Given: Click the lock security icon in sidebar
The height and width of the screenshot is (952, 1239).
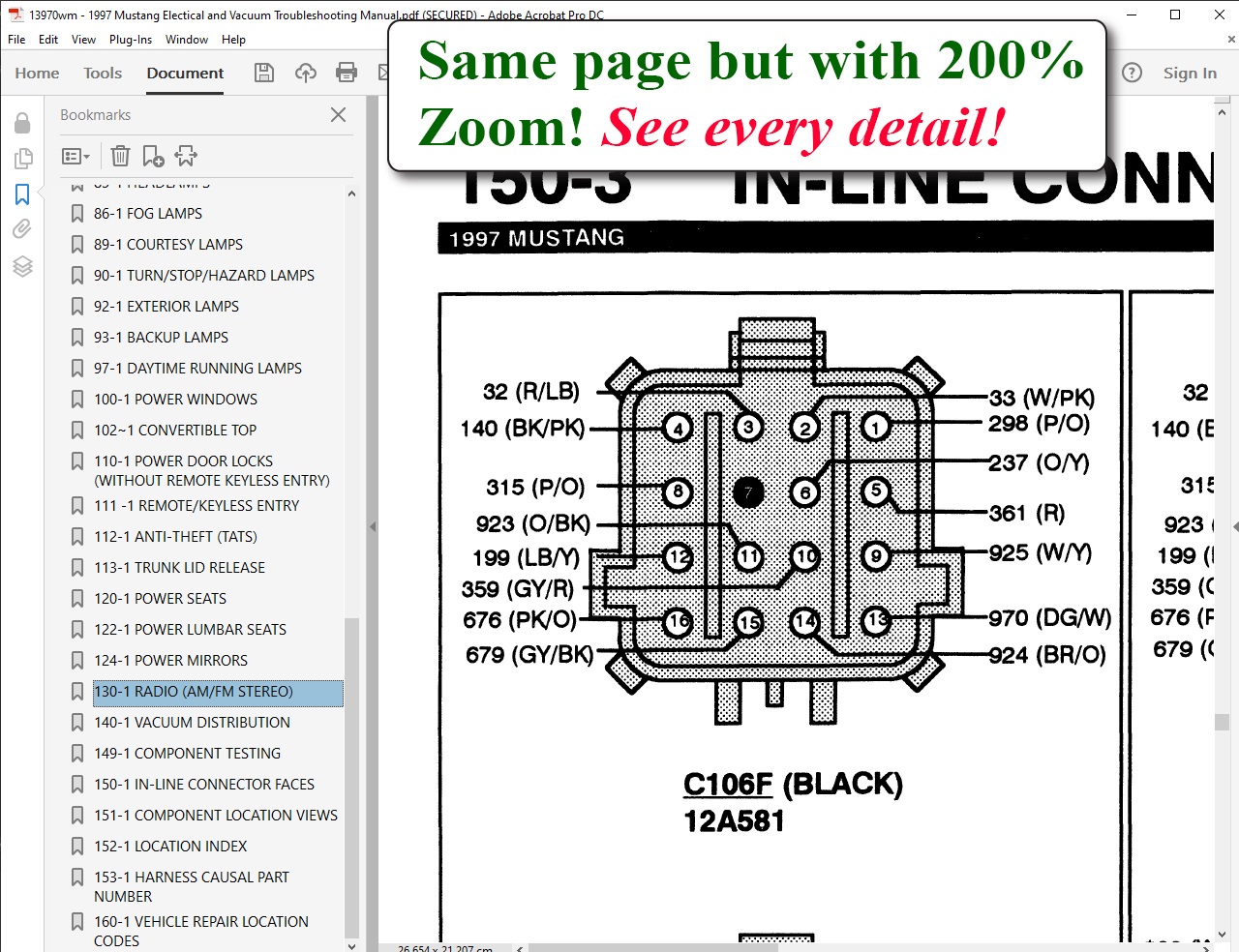Looking at the screenshot, I should (x=22, y=123).
